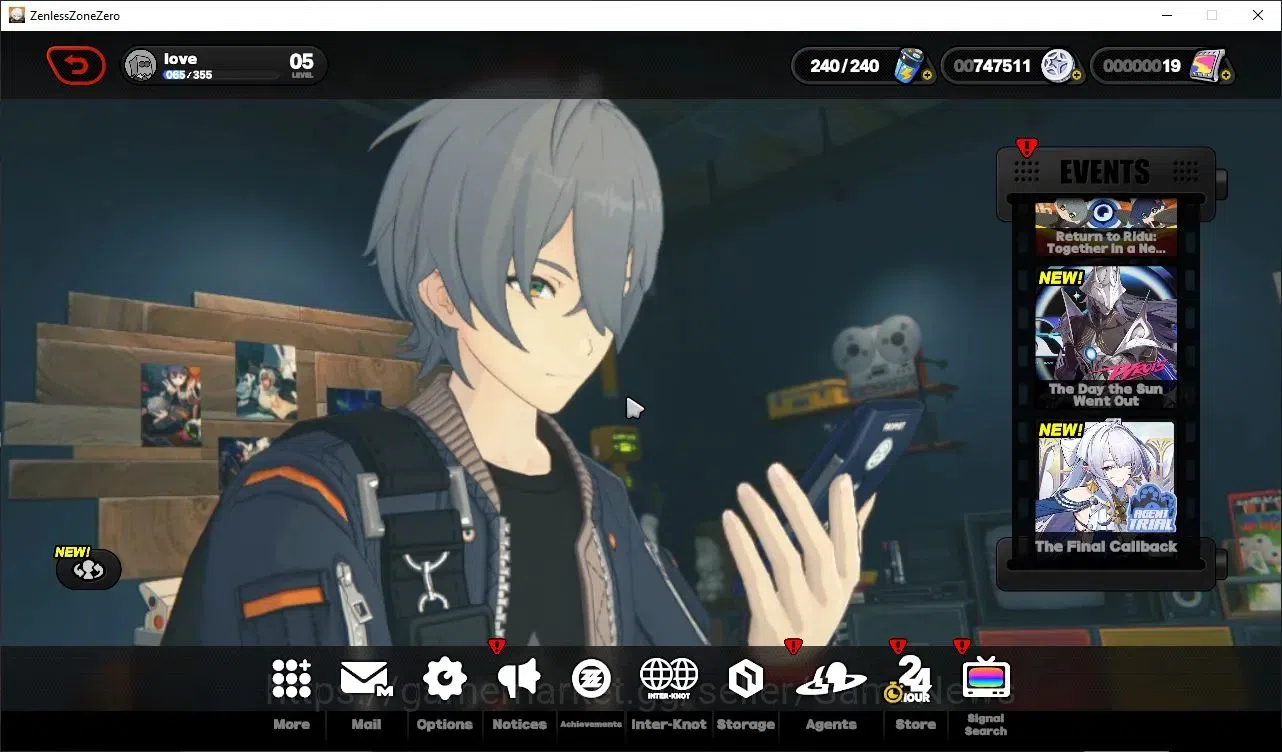Open the Notices megaphone icon
Screen dimensions: 1282x752
(x=519, y=678)
